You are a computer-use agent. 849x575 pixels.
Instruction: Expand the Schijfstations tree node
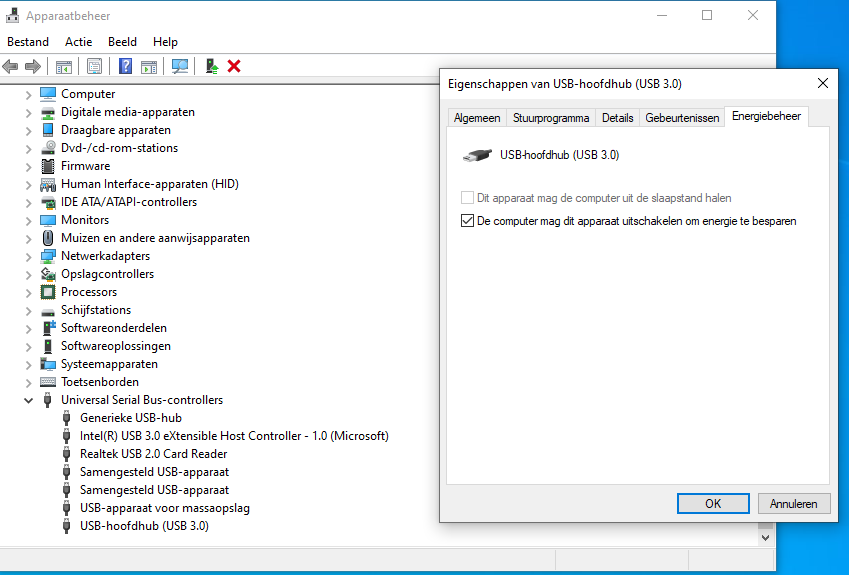[29, 310]
